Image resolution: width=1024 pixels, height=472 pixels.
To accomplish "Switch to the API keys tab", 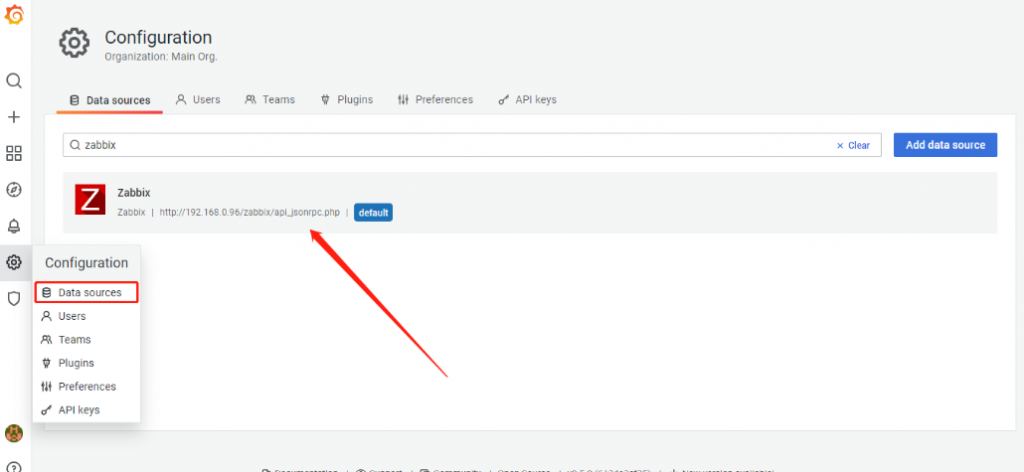I will pyautogui.click(x=527, y=100).
